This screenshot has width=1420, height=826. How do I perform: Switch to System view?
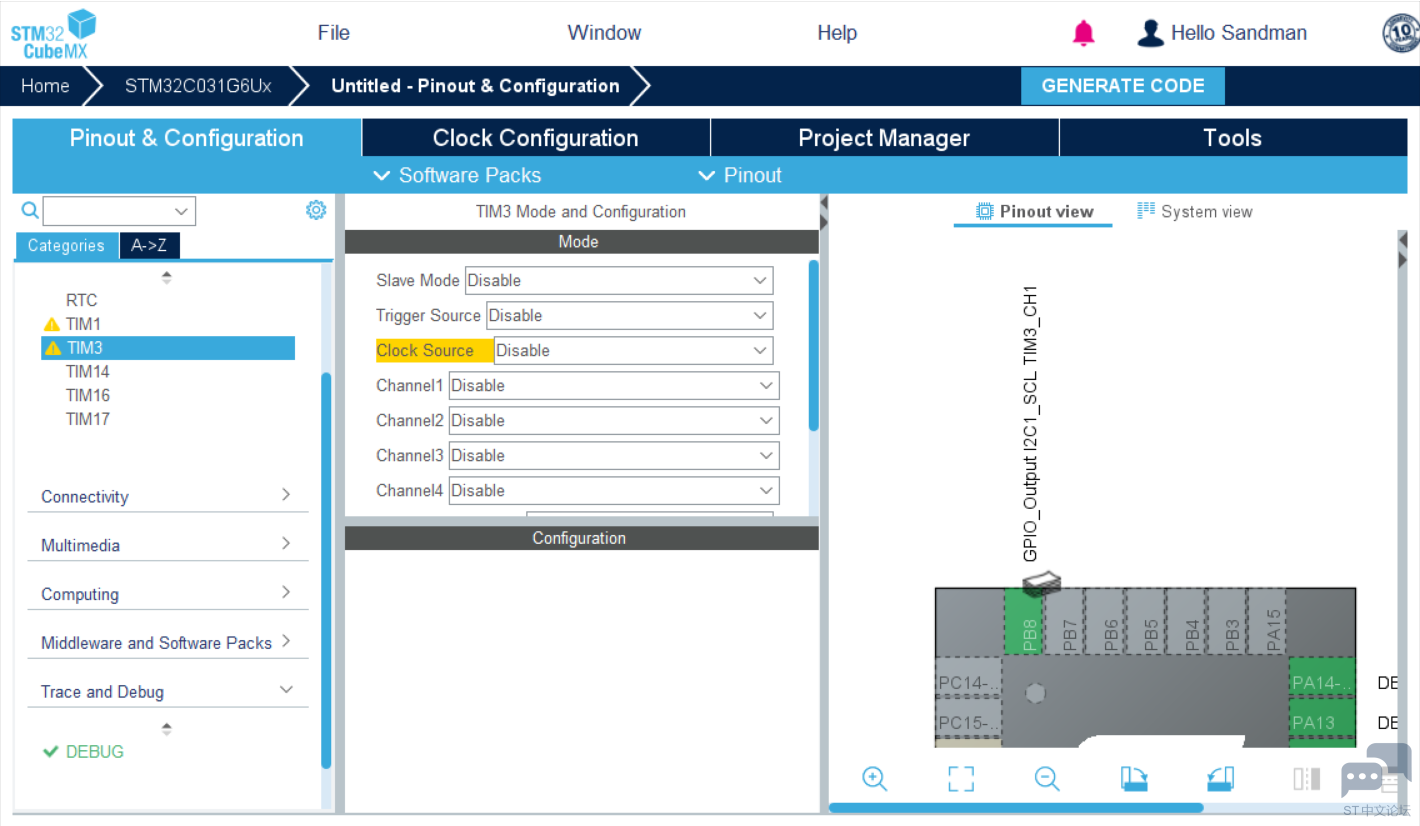click(x=1195, y=212)
